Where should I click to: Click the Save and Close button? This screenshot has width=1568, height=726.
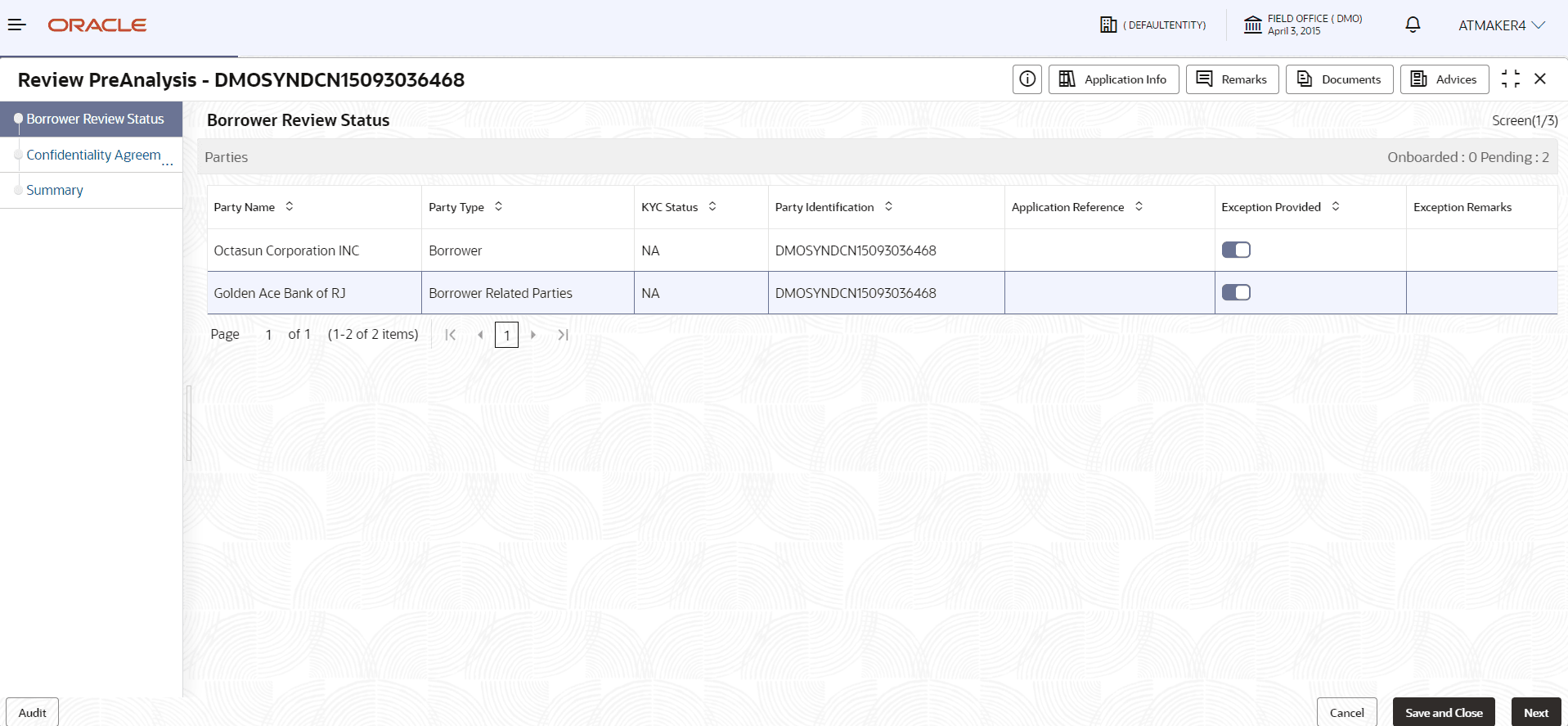point(1444,712)
